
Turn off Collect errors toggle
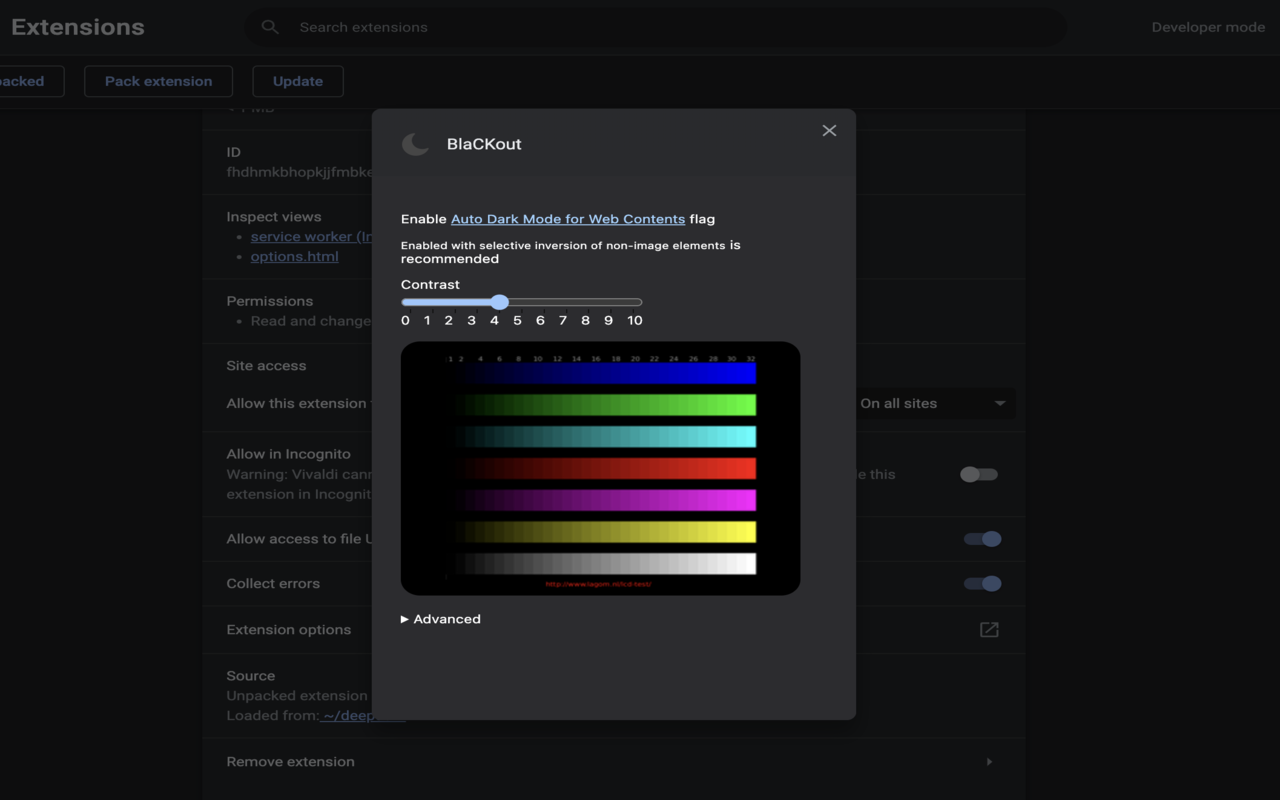point(982,584)
